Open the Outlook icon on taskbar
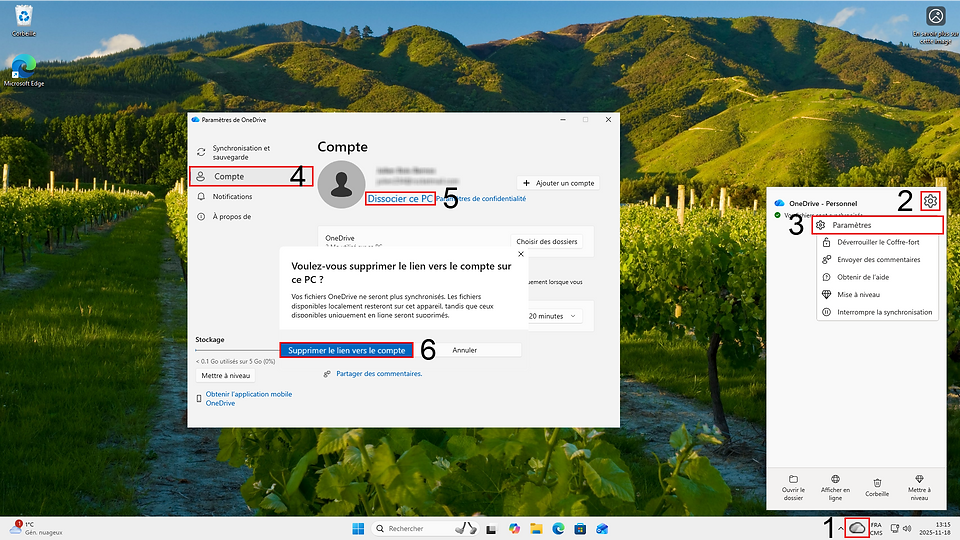The height and width of the screenshot is (540, 960). [x=602, y=528]
